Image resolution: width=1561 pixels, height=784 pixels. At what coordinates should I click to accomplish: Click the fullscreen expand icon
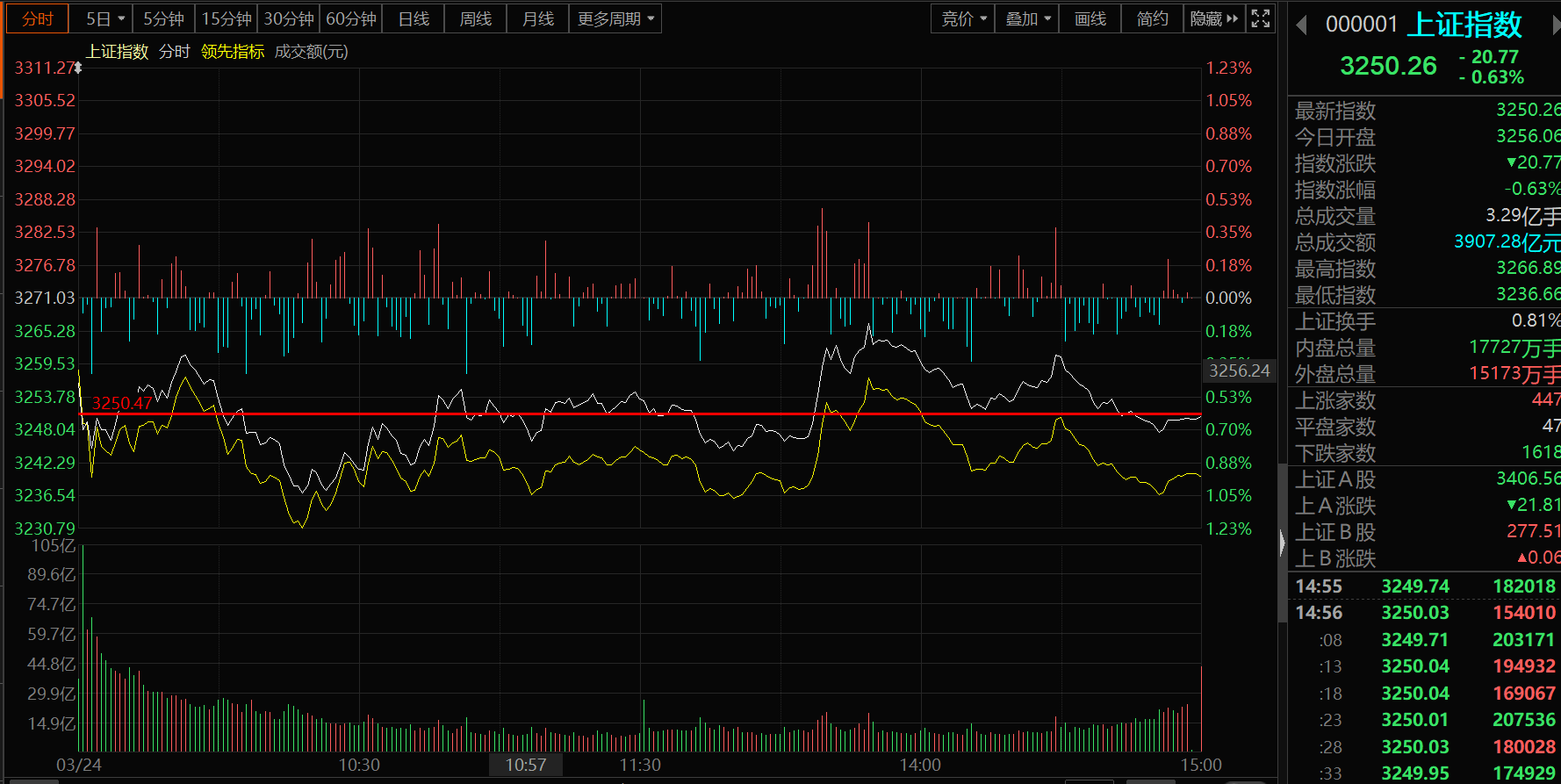[1260, 18]
